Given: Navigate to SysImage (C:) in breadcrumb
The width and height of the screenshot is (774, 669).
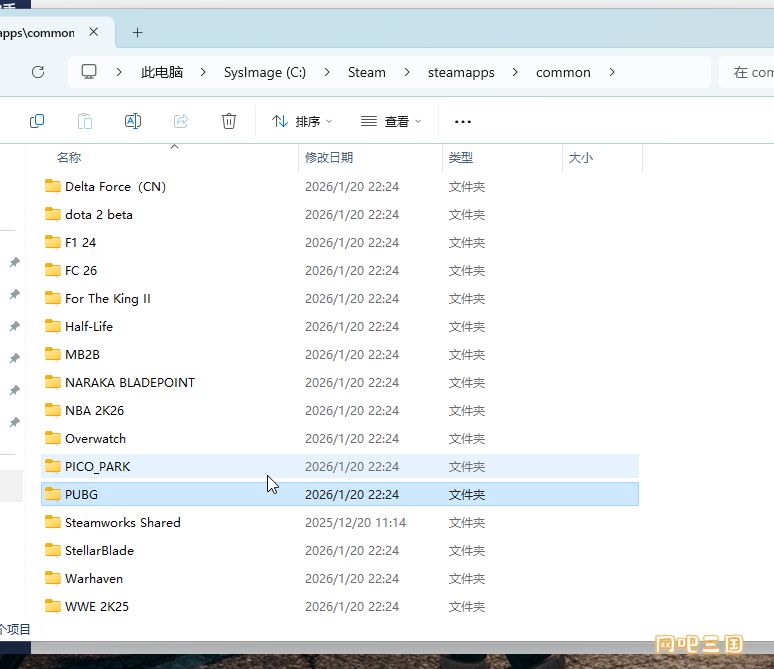Looking at the screenshot, I should pyautogui.click(x=265, y=72).
